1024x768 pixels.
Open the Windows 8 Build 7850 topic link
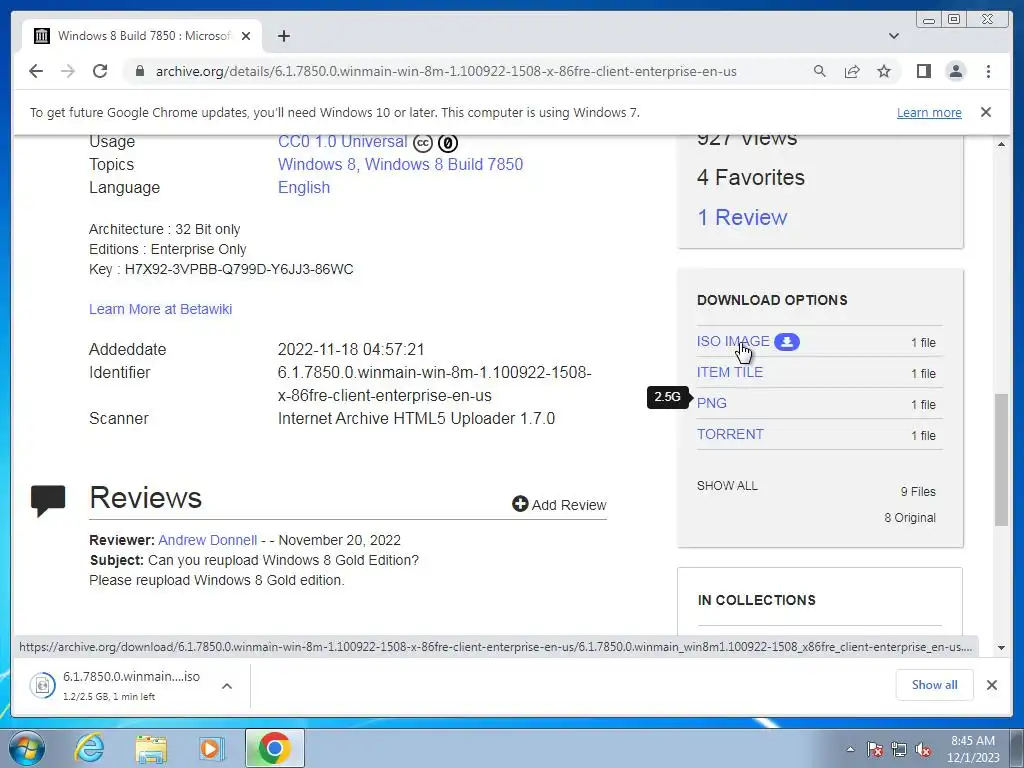tap(444, 165)
